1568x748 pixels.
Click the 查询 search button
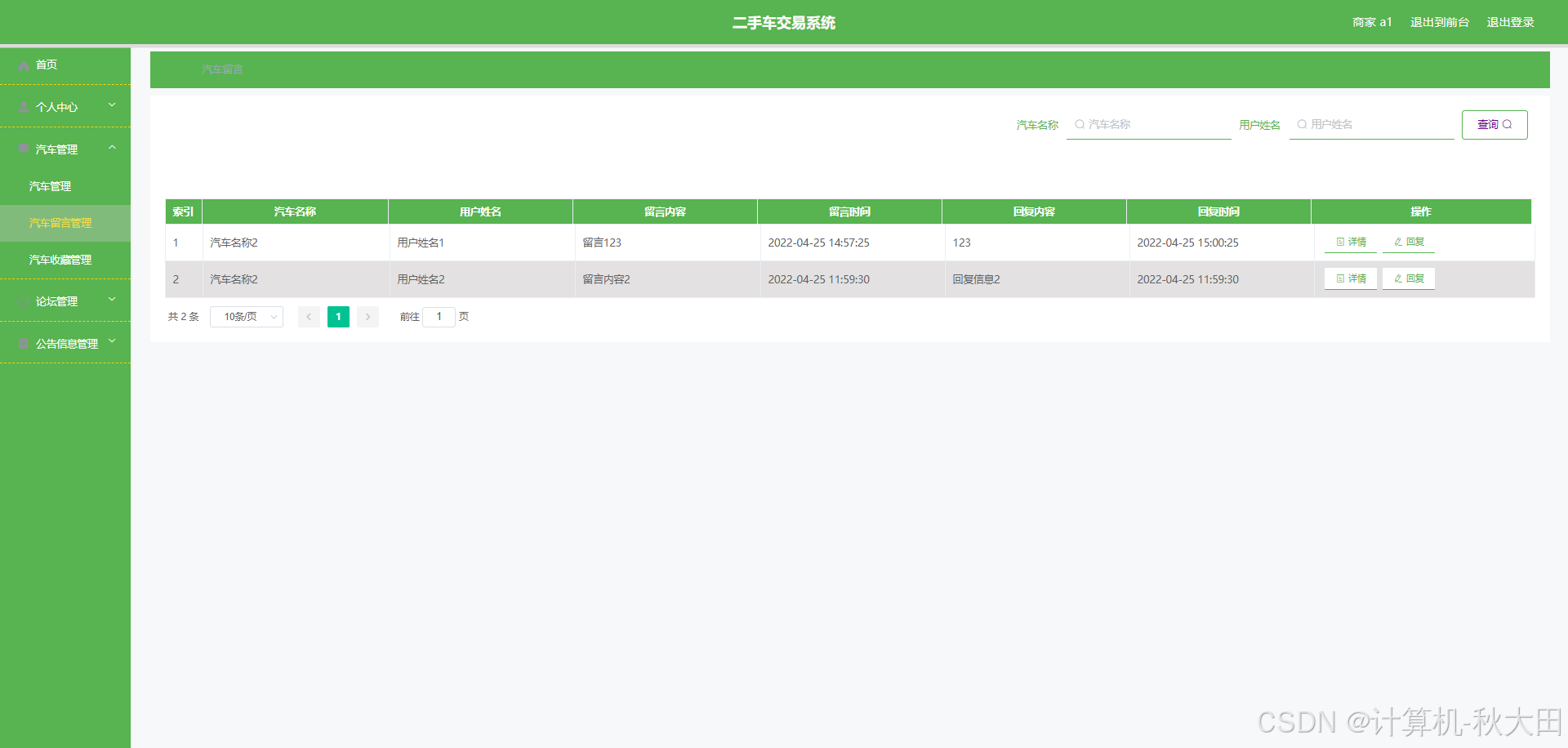(1494, 125)
